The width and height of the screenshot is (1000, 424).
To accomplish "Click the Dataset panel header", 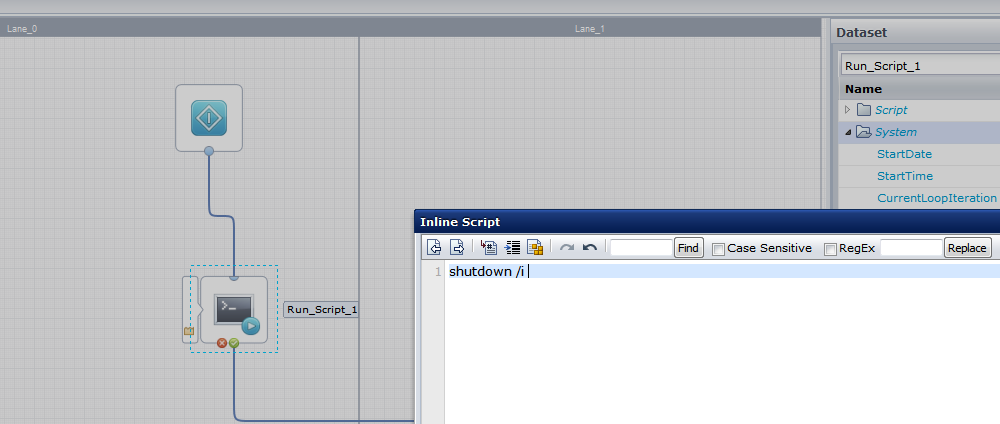I will pyautogui.click(x=916, y=33).
